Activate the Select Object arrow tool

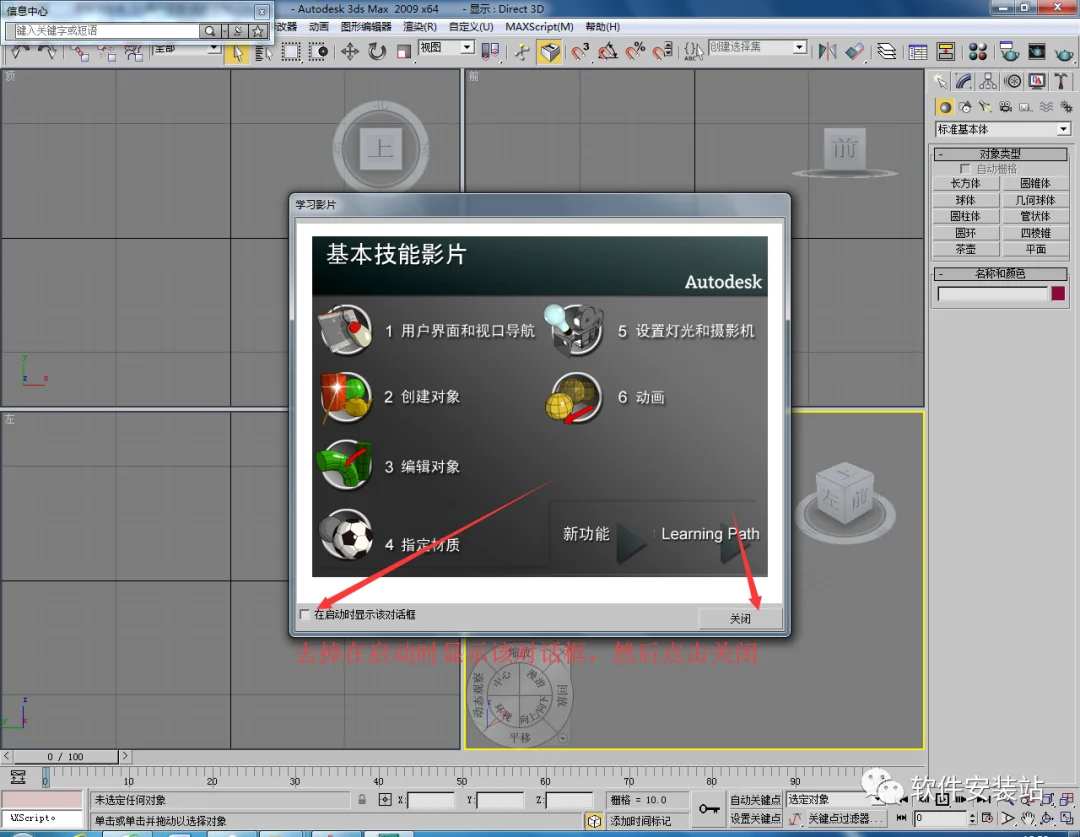(237, 52)
